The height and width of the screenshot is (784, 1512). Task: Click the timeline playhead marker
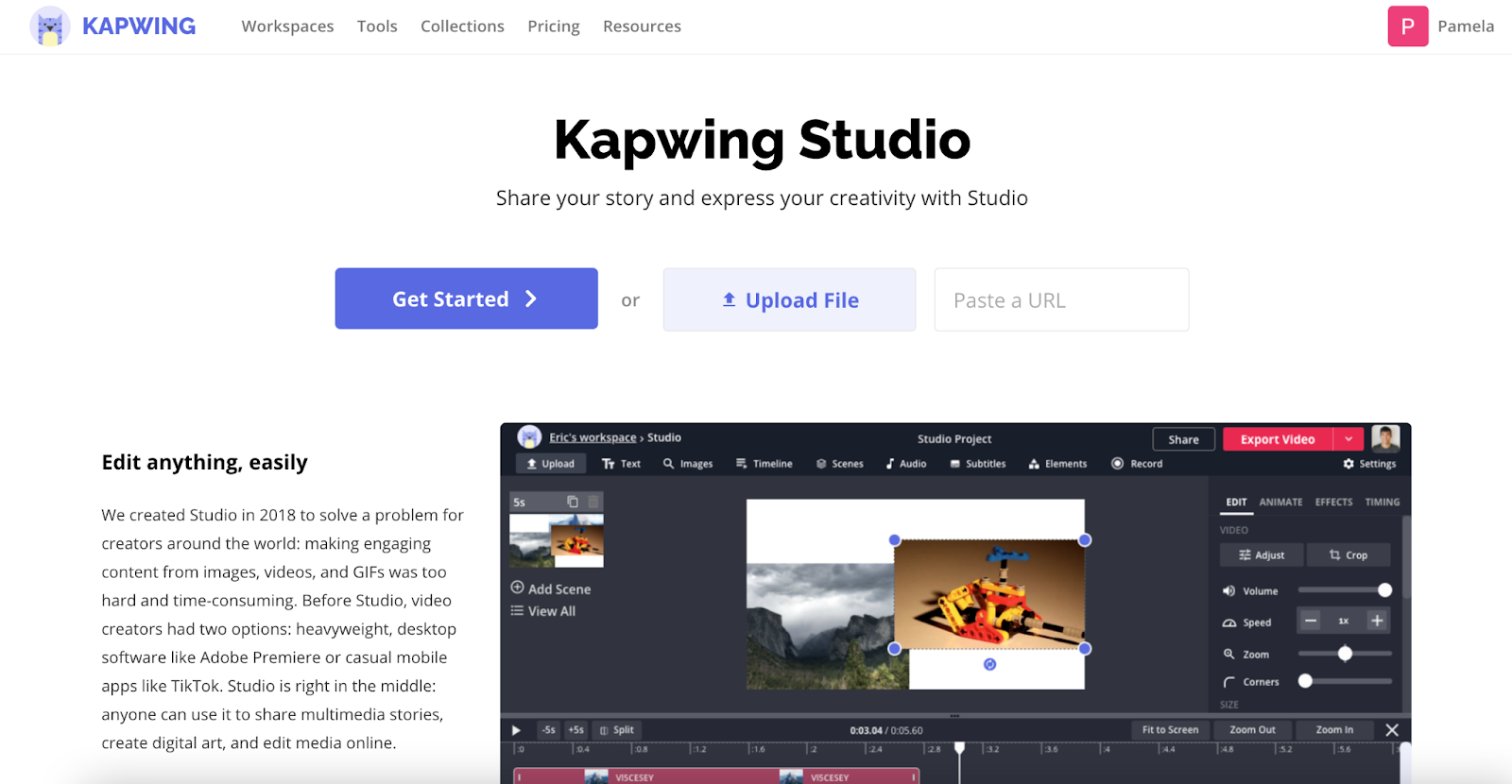click(959, 748)
